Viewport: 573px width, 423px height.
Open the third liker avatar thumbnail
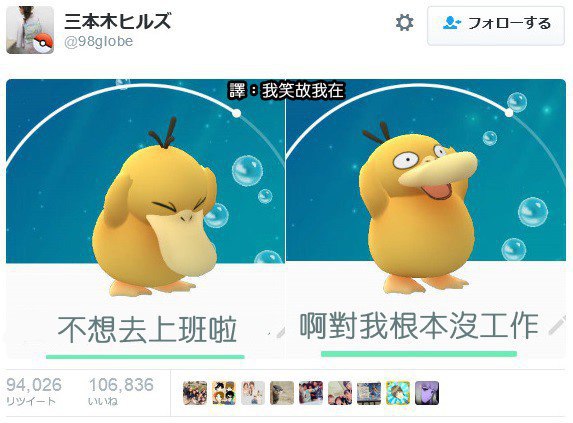253,393
